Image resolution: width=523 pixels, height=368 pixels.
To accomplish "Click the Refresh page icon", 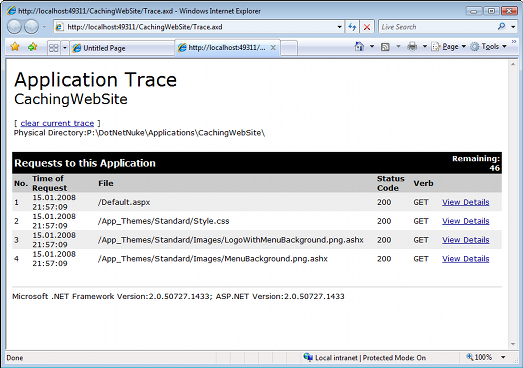I will tap(352, 27).
